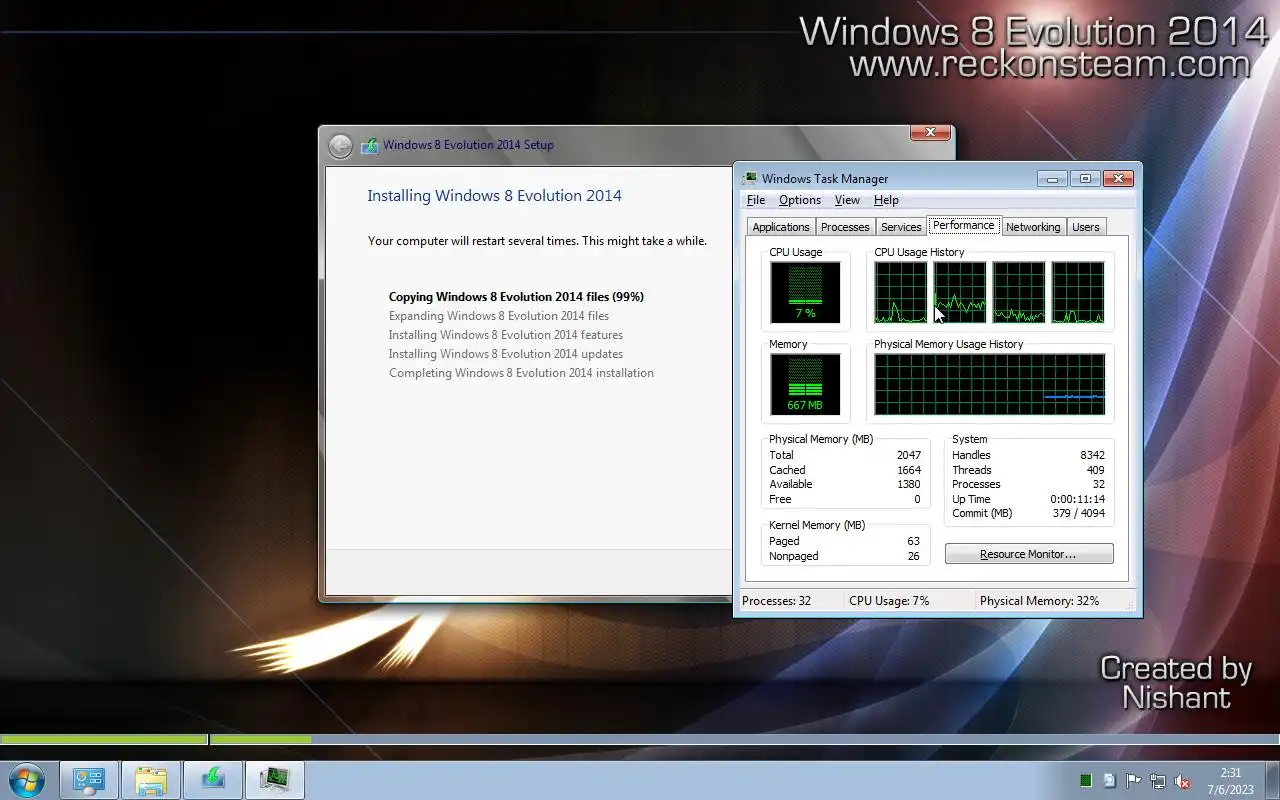Switch to the Networking tab
The image size is (1280, 800).
click(x=1033, y=227)
